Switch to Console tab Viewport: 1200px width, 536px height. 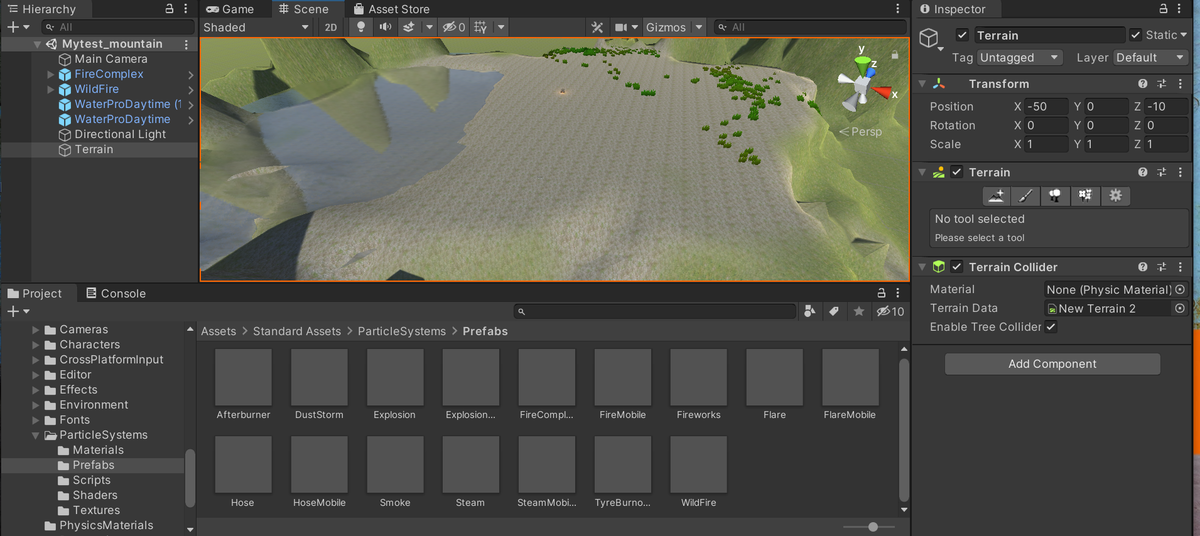click(115, 293)
